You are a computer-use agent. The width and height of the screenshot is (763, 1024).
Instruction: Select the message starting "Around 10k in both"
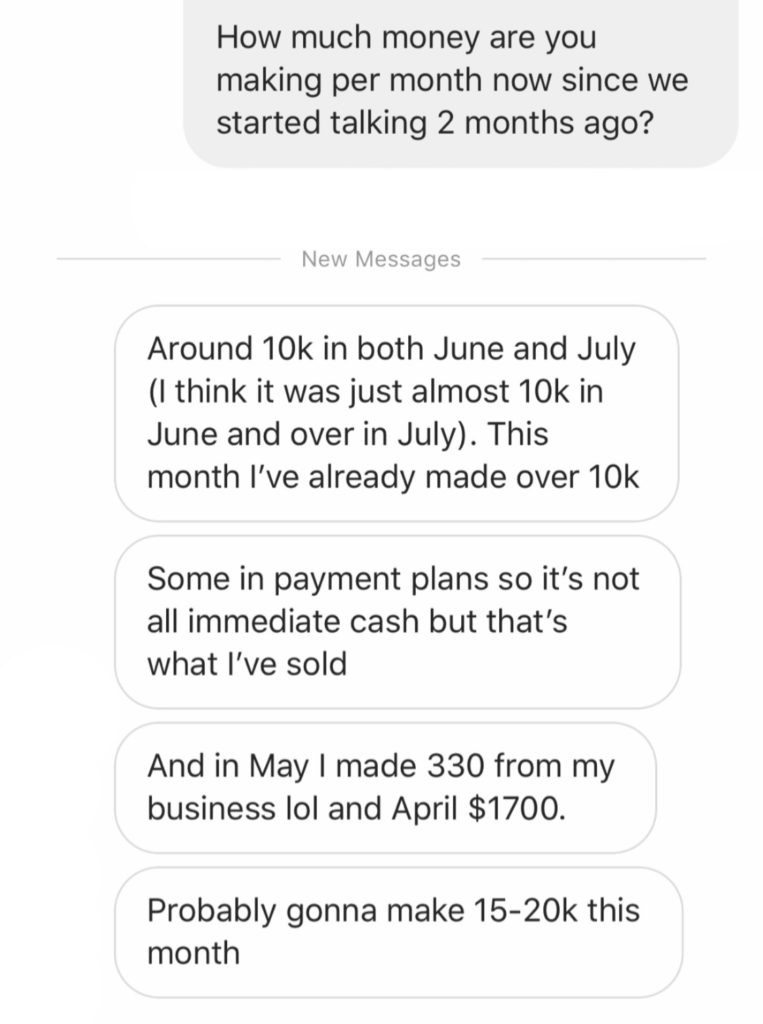397,413
